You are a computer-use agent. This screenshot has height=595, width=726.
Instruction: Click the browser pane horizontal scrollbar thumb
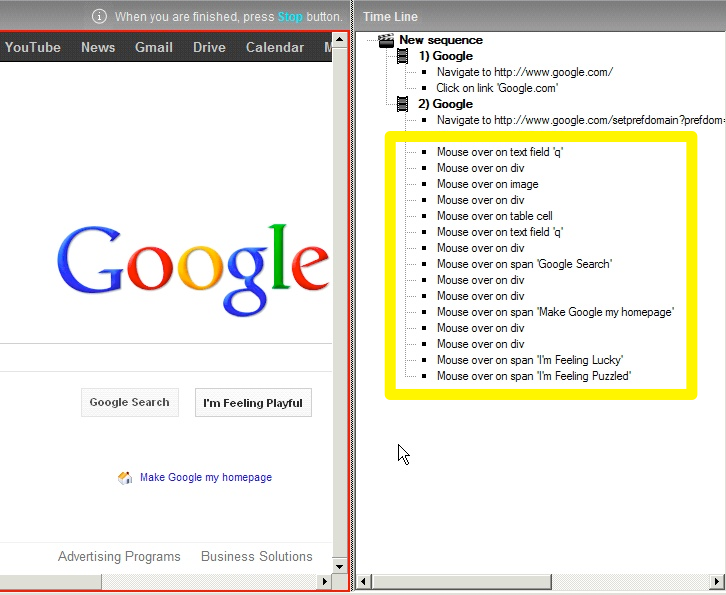[50, 582]
